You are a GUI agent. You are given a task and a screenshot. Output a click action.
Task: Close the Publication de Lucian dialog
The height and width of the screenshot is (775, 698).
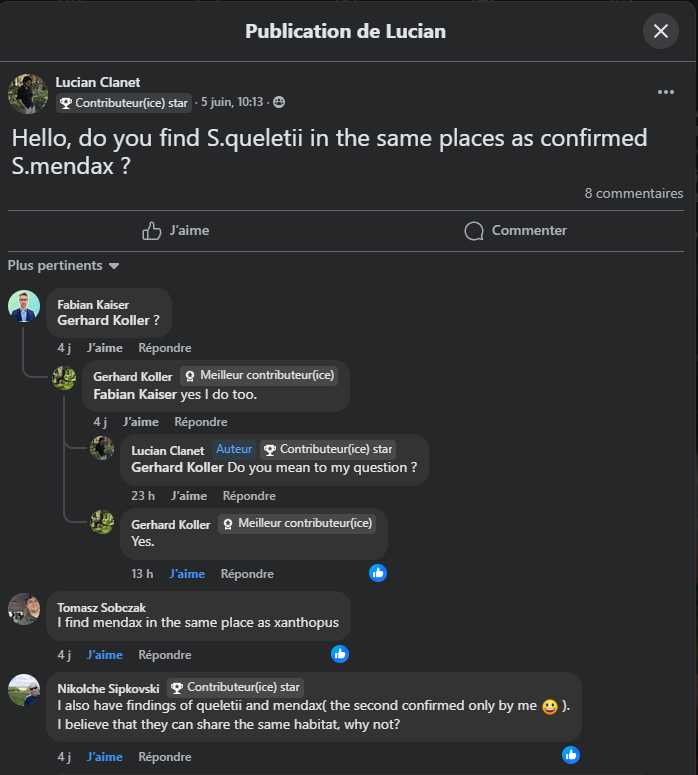(660, 31)
